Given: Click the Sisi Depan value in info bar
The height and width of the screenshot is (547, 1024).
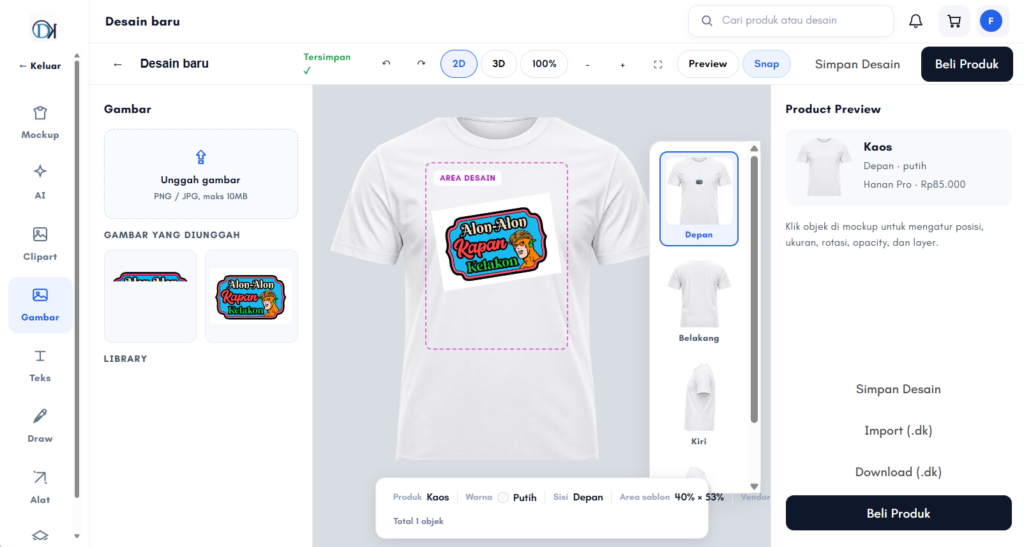Looking at the screenshot, I should (588, 497).
